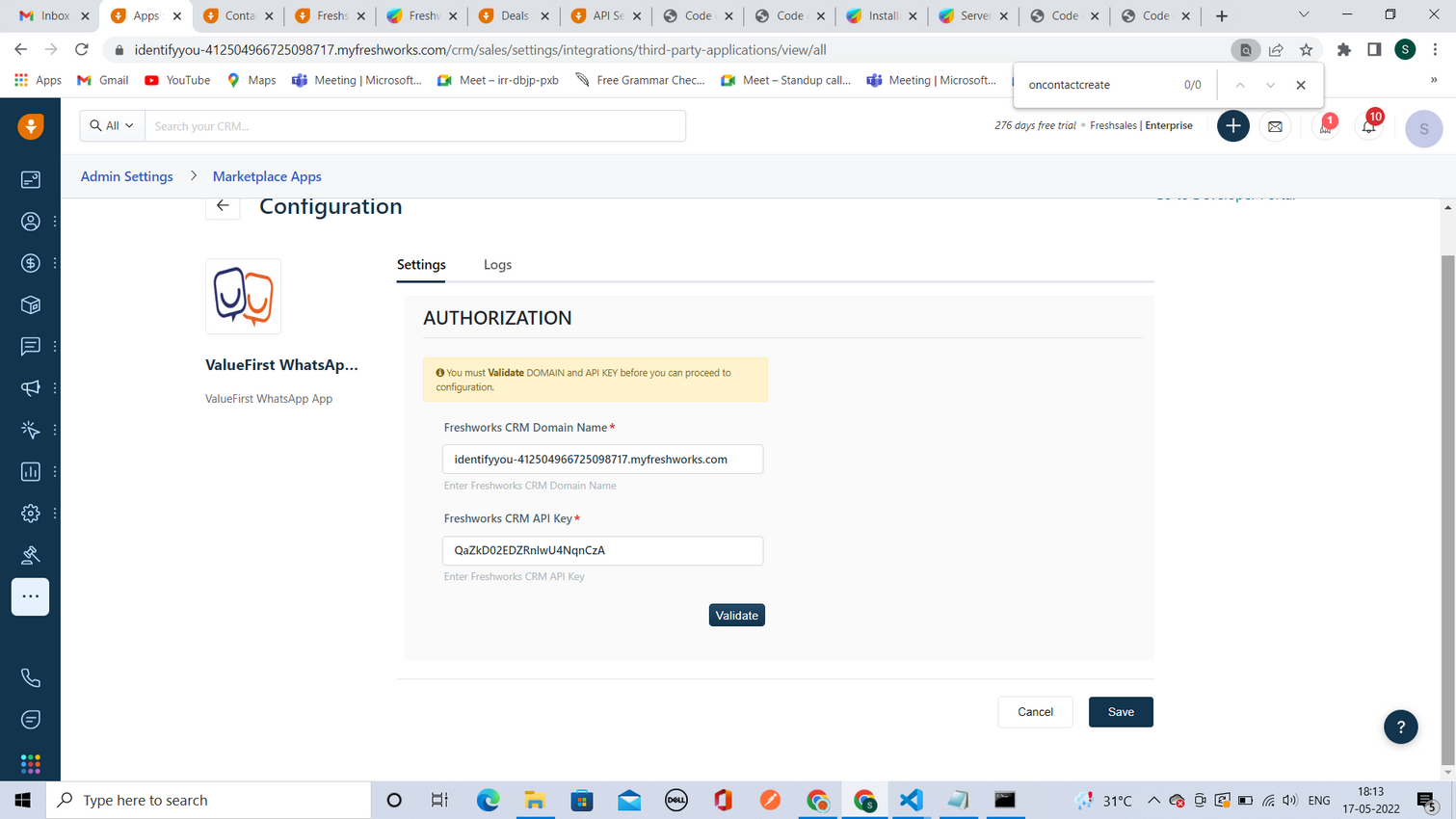Click the Save button

pos(1121,712)
